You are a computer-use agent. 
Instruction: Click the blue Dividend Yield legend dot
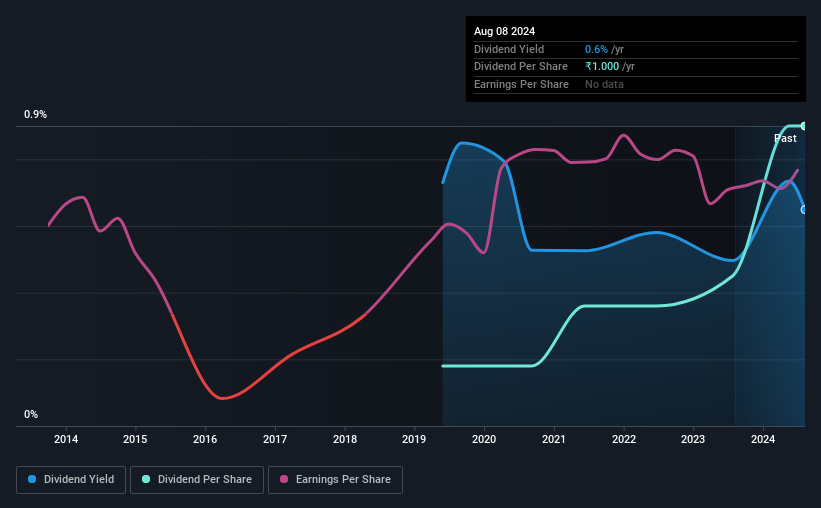pos(32,479)
